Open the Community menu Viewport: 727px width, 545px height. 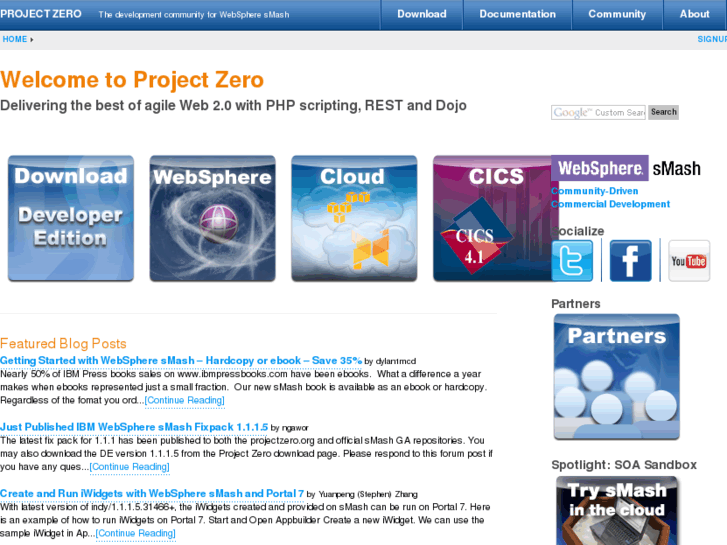(617, 14)
